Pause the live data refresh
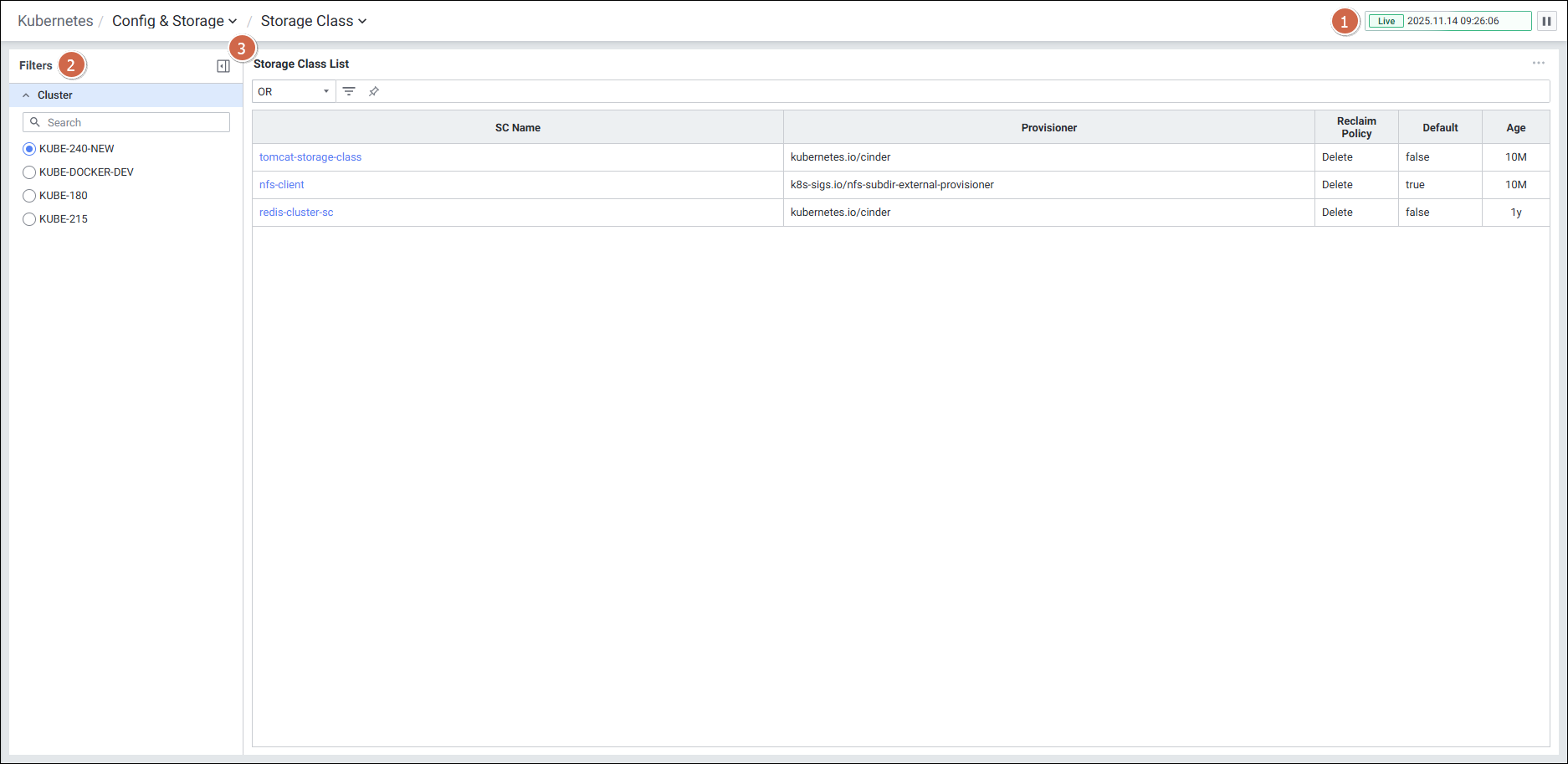The height and width of the screenshot is (764, 1568). click(1546, 21)
